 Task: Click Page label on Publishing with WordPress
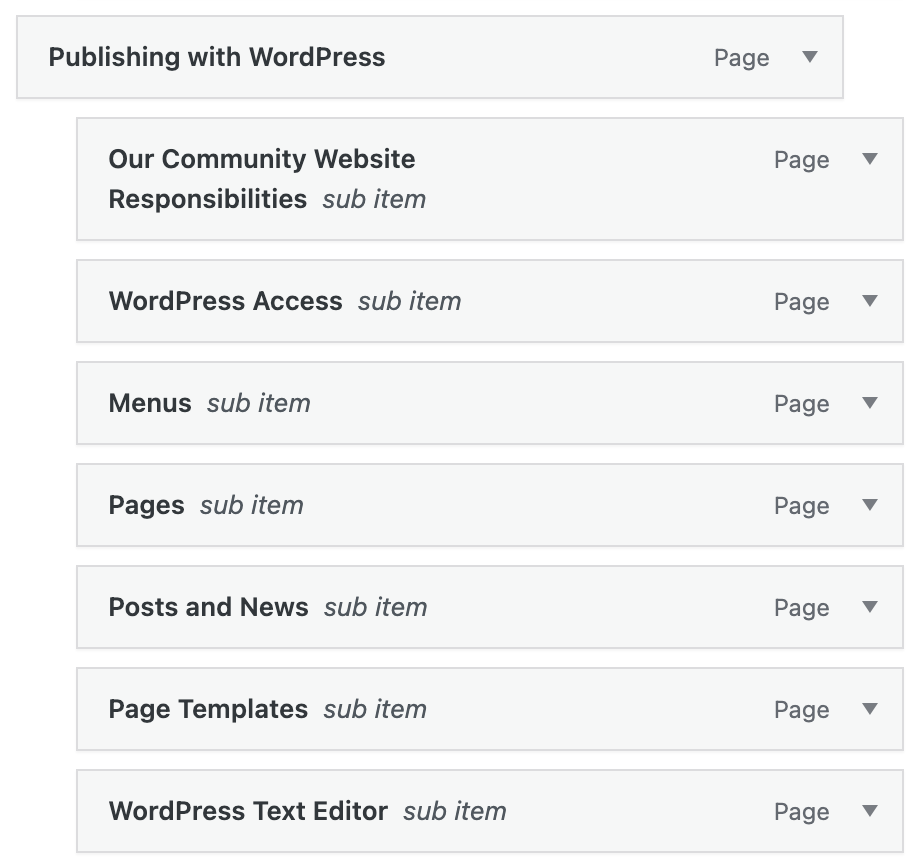pyautogui.click(x=741, y=58)
